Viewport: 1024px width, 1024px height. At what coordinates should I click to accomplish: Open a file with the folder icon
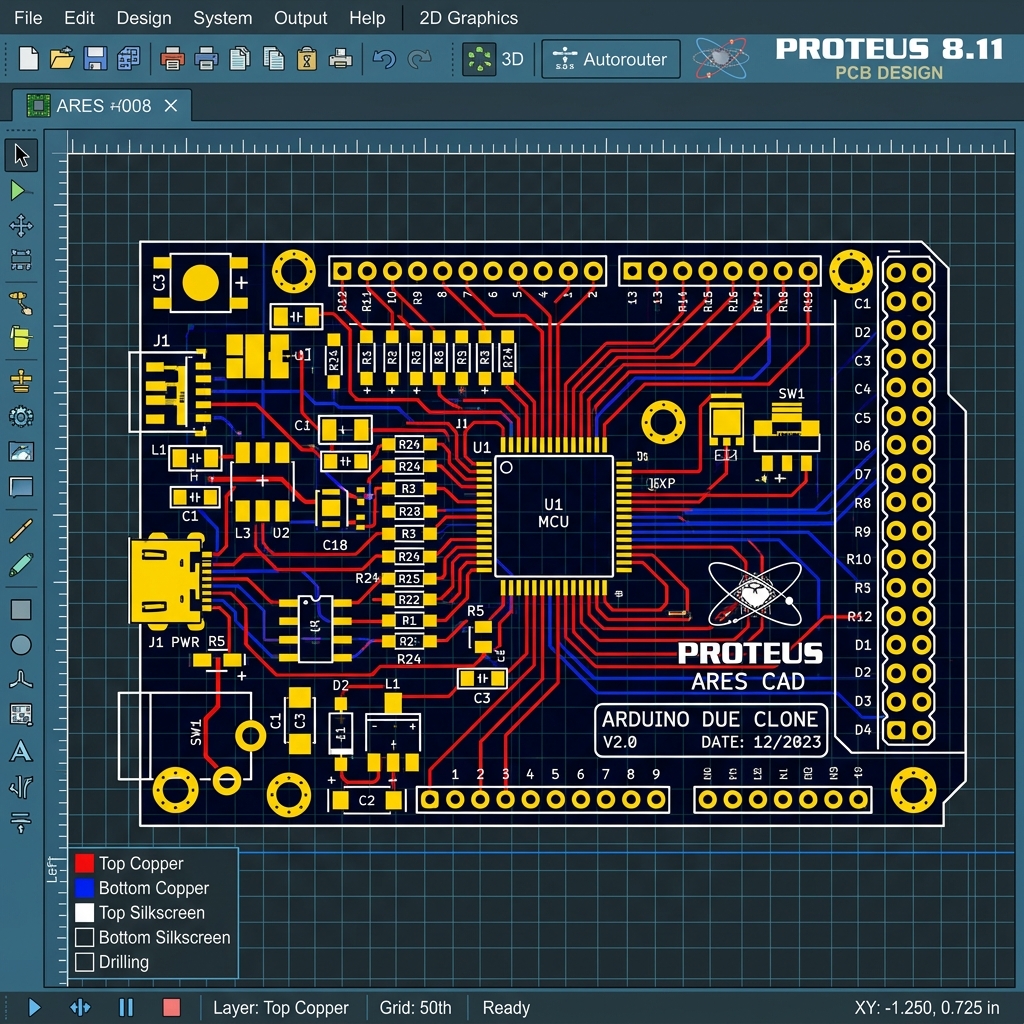point(61,58)
